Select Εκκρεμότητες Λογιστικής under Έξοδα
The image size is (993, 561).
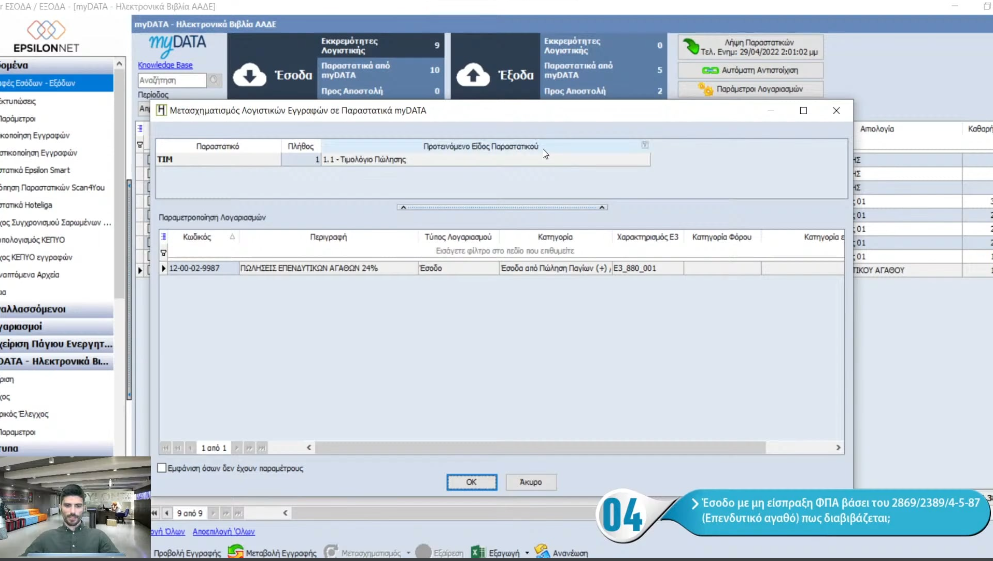click(x=603, y=46)
